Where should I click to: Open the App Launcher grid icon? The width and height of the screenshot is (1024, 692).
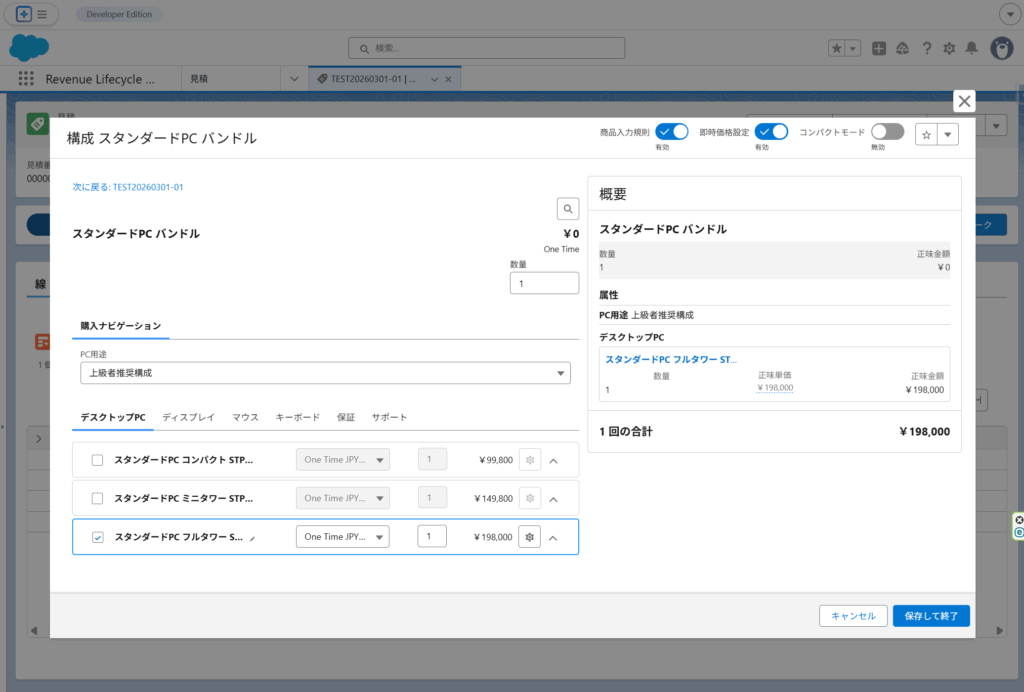click(26, 79)
